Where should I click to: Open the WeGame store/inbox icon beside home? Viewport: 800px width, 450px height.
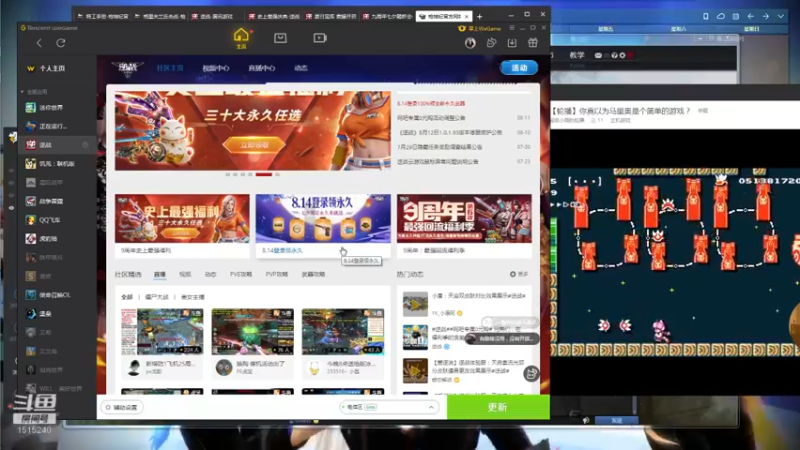280,38
